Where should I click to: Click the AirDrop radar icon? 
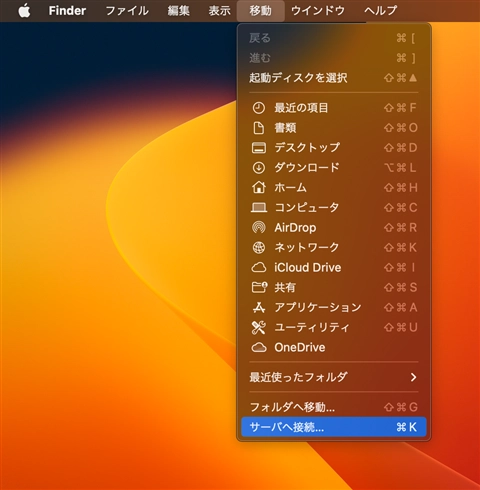pyautogui.click(x=259, y=228)
